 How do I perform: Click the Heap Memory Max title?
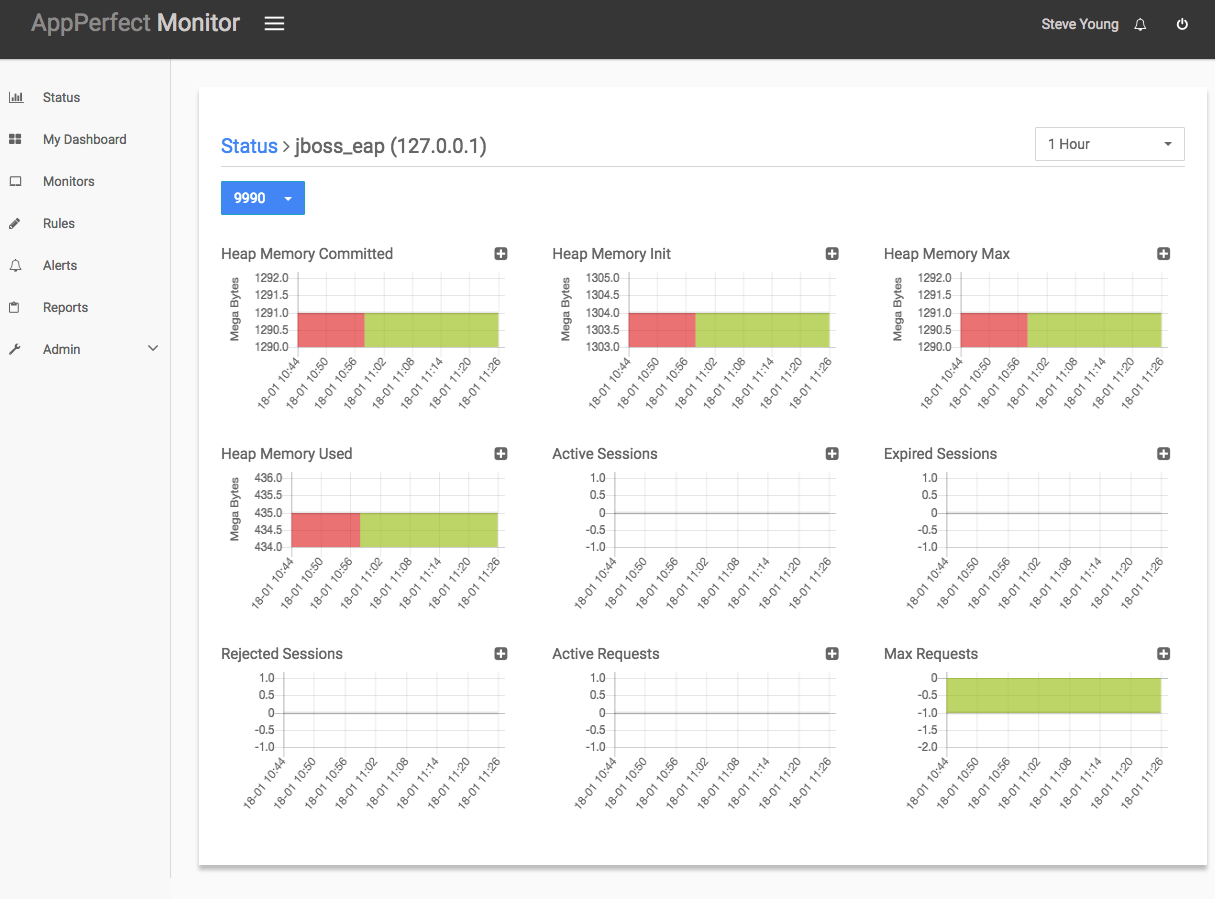click(947, 254)
